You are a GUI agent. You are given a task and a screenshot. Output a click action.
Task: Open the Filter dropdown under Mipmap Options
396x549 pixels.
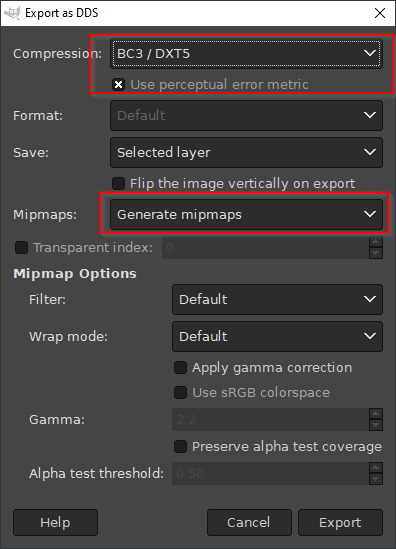[x=277, y=299]
